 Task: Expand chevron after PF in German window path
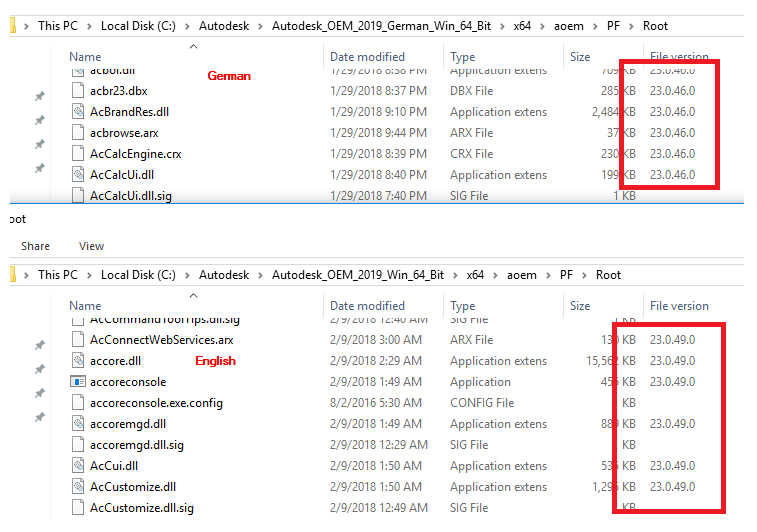[631, 26]
